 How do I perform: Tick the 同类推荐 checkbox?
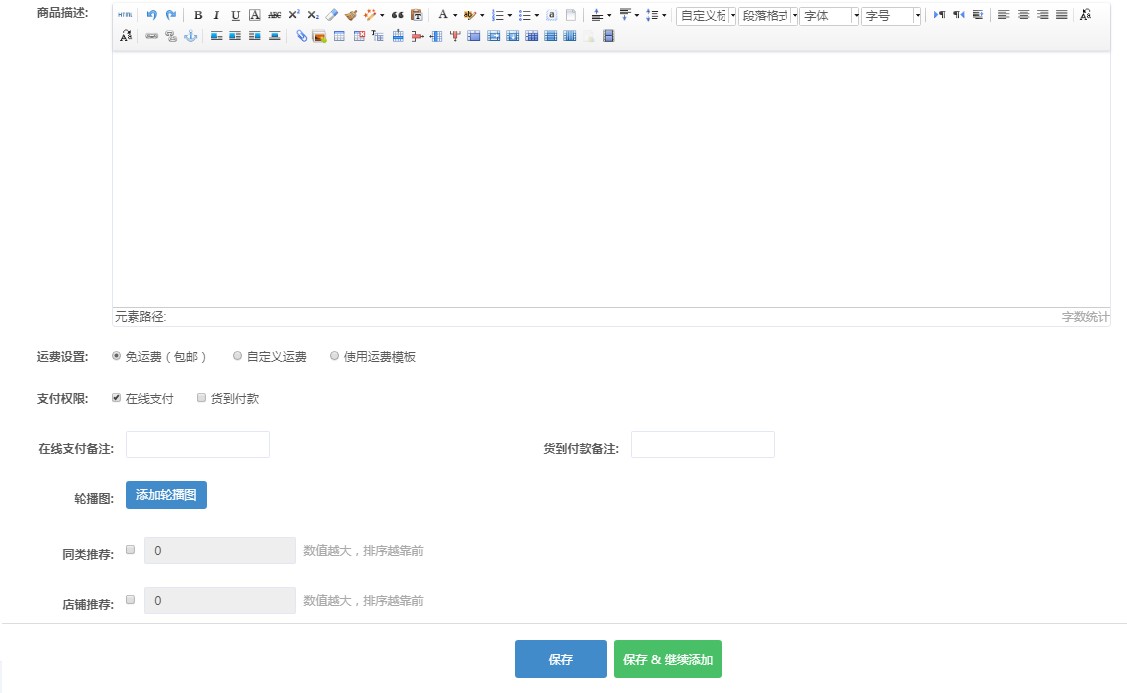click(130, 549)
